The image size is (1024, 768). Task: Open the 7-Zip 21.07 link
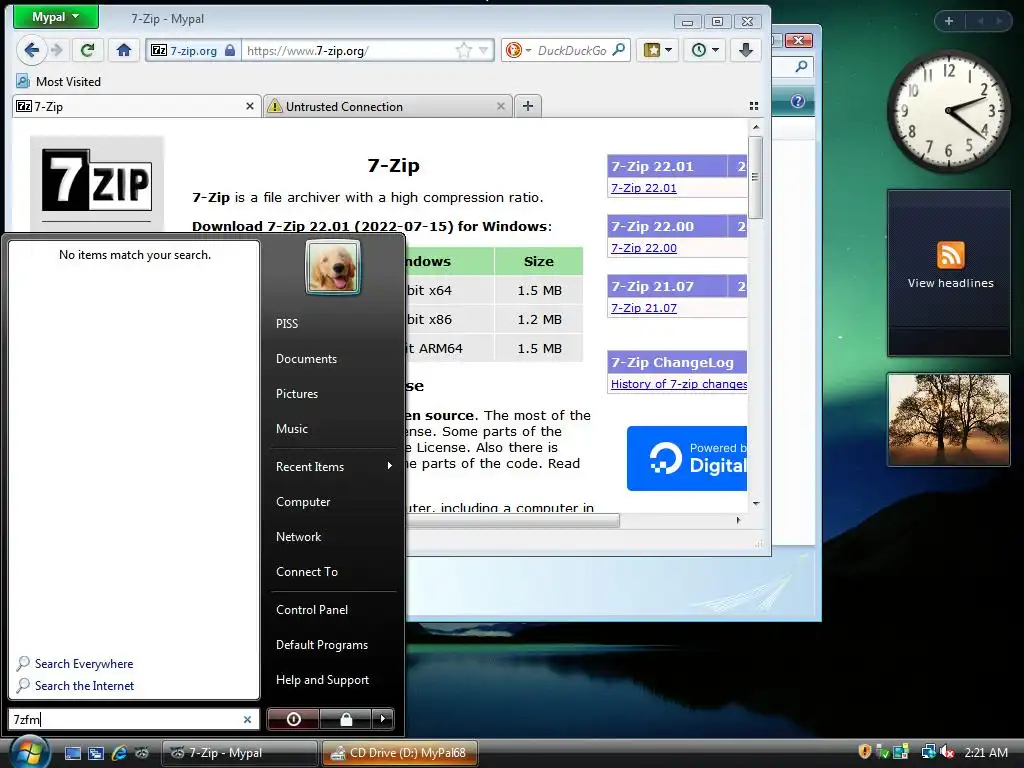click(643, 308)
